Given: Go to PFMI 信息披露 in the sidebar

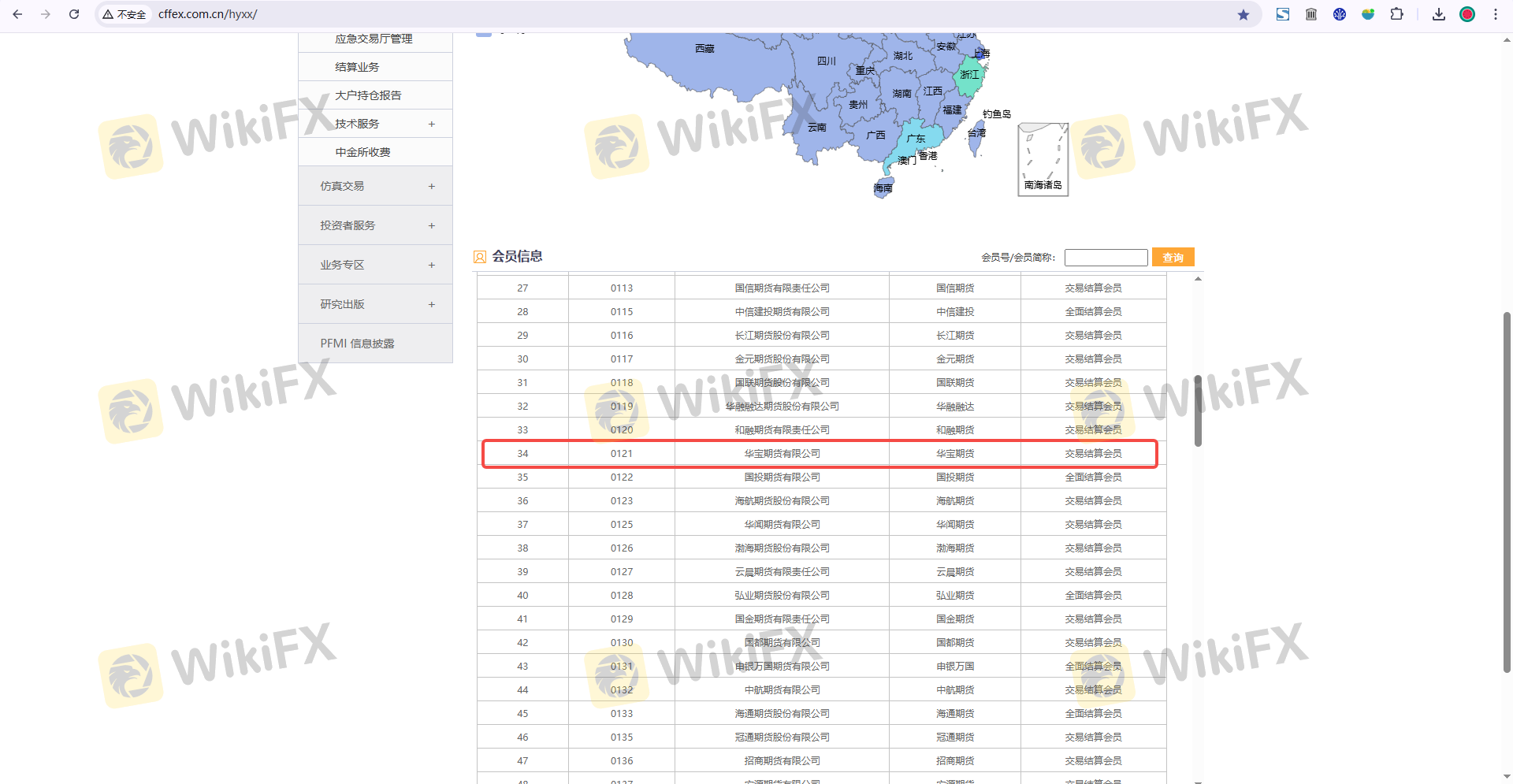Looking at the screenshot, I should click(x=357, y=344).
